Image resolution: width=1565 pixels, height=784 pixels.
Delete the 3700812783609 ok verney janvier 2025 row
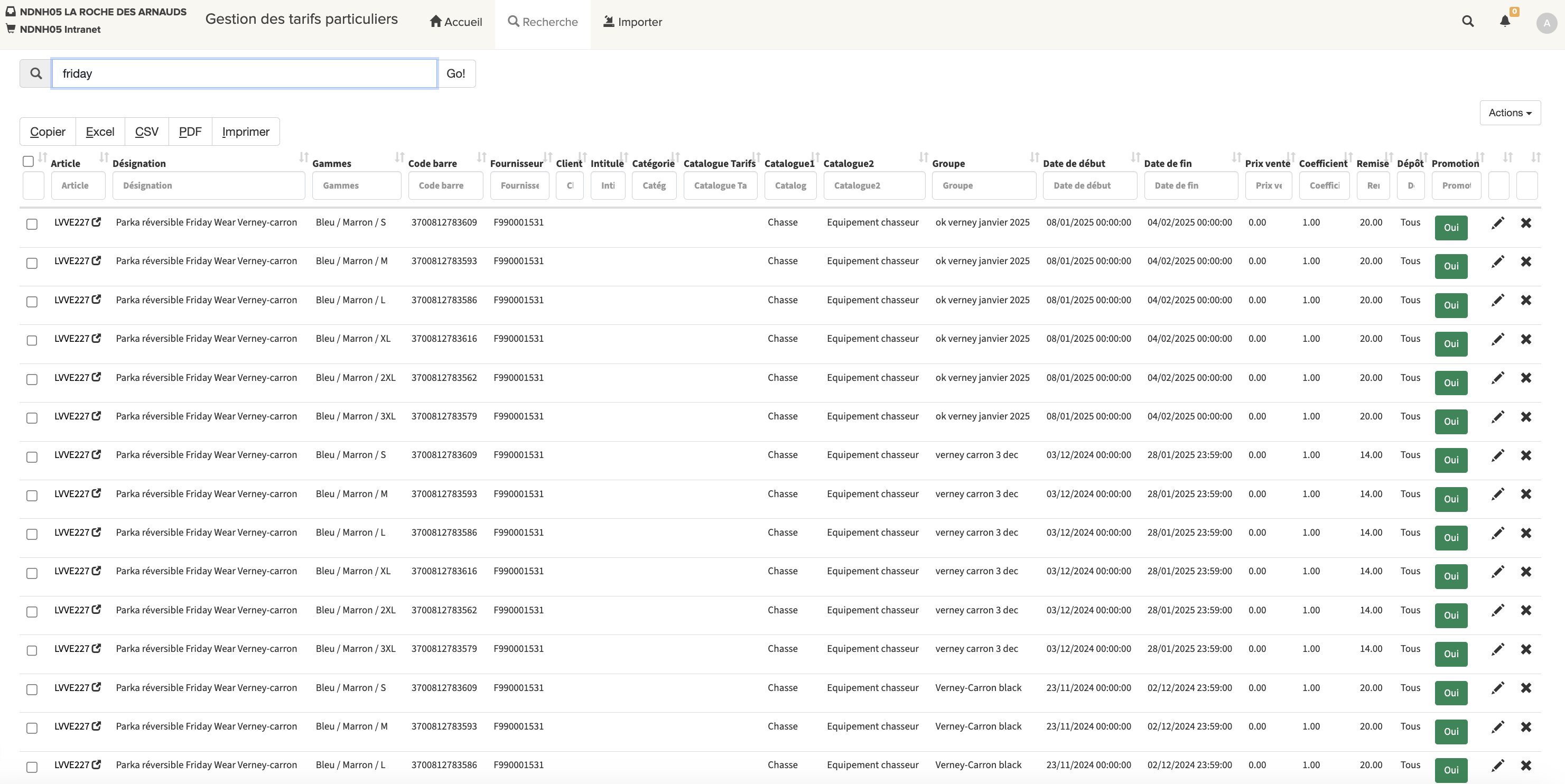[x=1526, y=223]
